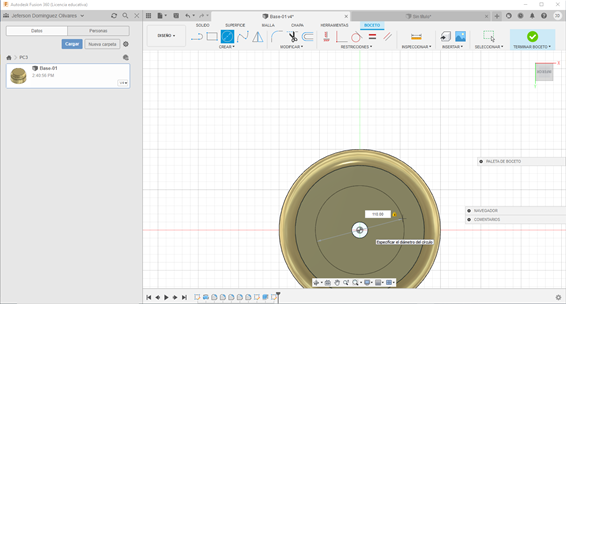Click the Nueva carpeta button
This screenshot has height=542, width=614.
pyautogui.click(x=102, y=44)
